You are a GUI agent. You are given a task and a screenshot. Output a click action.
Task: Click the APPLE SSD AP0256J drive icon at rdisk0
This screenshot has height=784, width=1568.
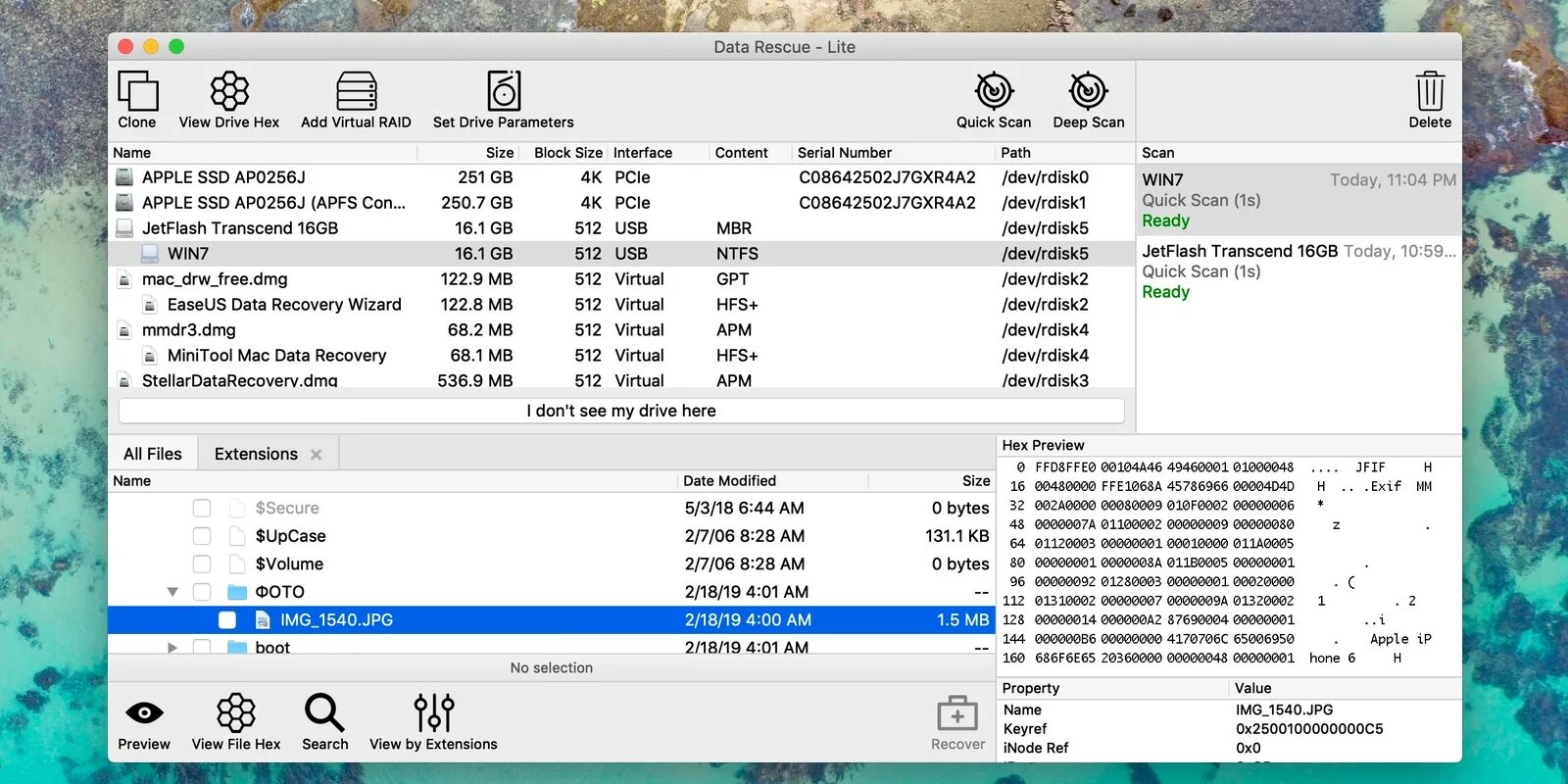pos(124,177)
